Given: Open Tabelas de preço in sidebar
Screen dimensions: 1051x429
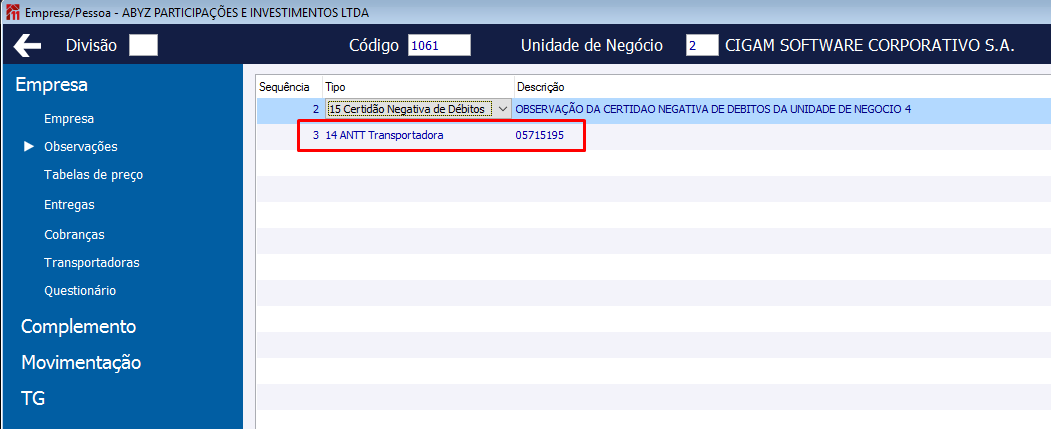Looking at the screenshot, I should 93,175.
